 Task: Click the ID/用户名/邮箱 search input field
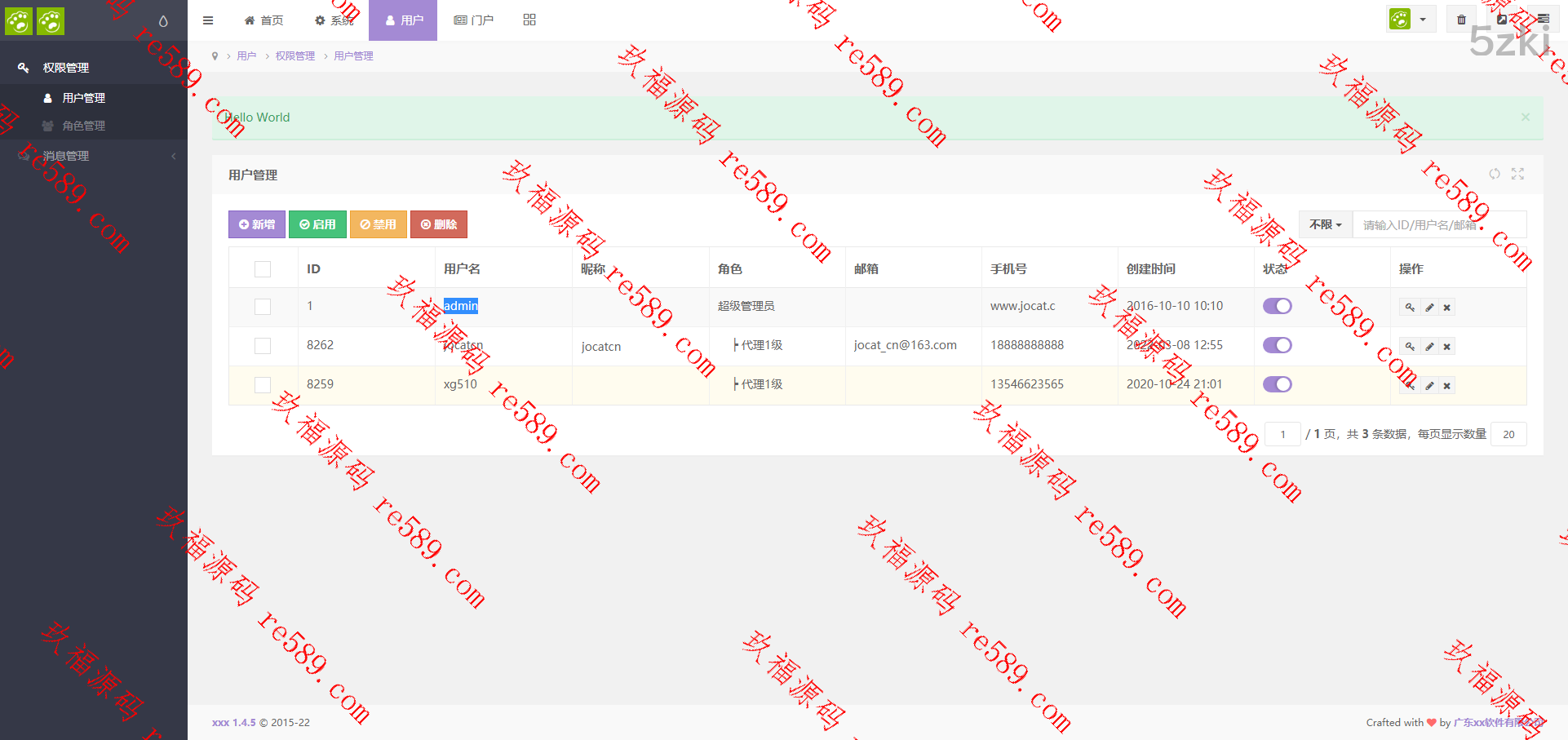[x=1438, y=224]
